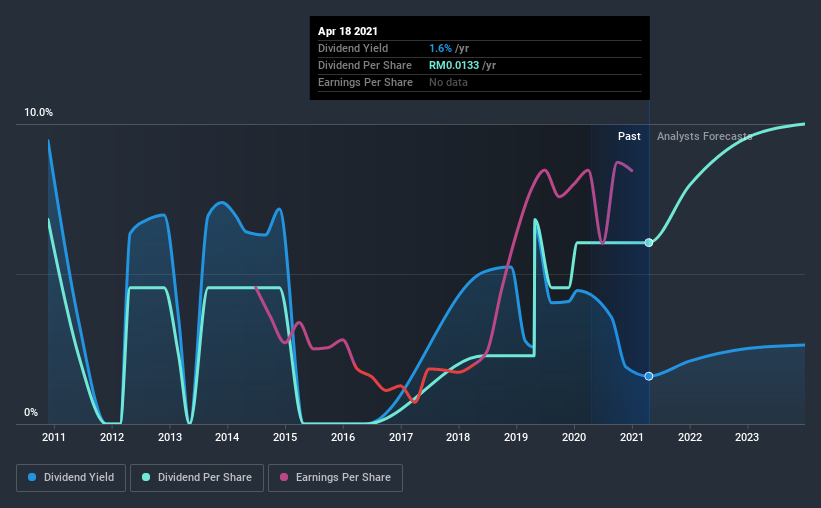Click the 2018 year label on axis
Image resolution: width=821 pixels, height=508 pixels.
[x=458, y=437]
